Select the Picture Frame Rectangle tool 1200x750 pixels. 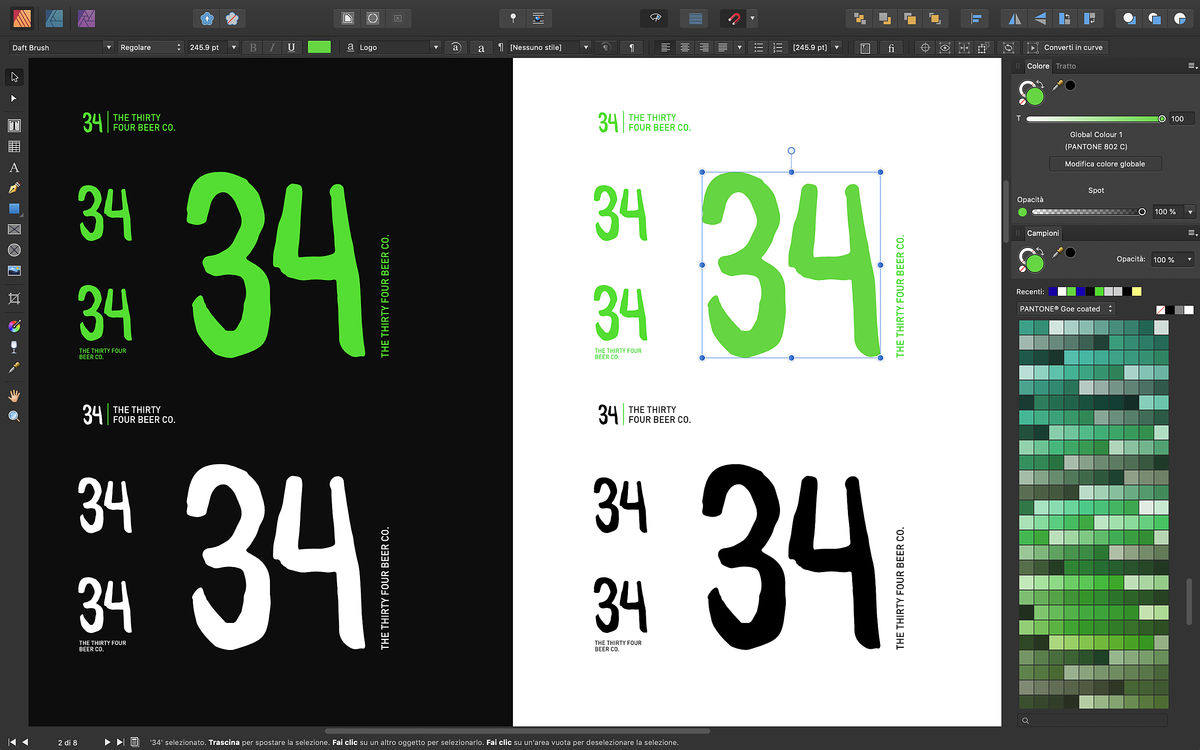[14, 229]
